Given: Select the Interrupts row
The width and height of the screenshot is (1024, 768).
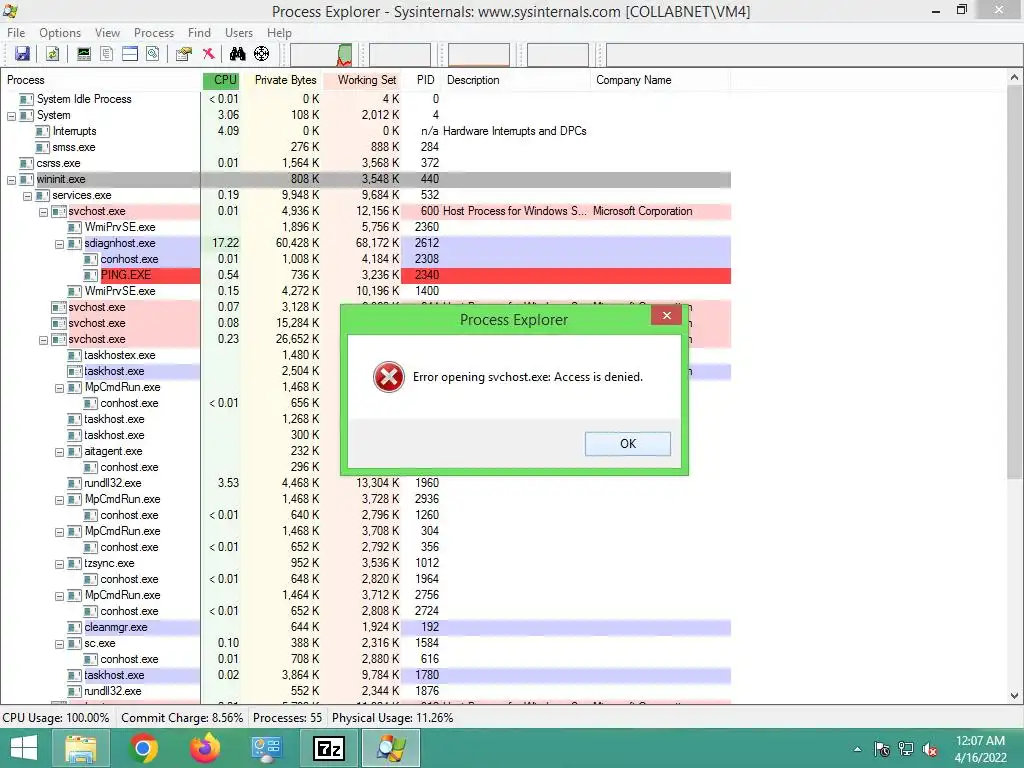Looking at the screenshot, I should [x=366, y=131].
